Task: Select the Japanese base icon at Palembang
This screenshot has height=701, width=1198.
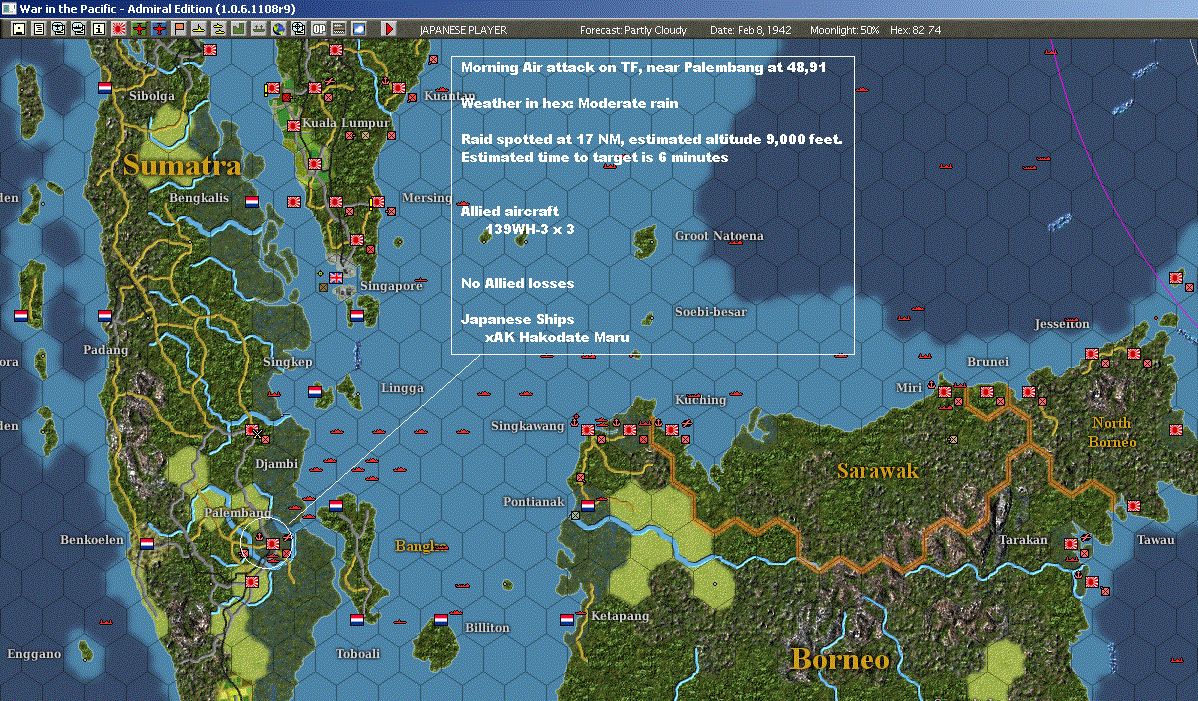Action: pyautogui.click(x=273, y=544)
